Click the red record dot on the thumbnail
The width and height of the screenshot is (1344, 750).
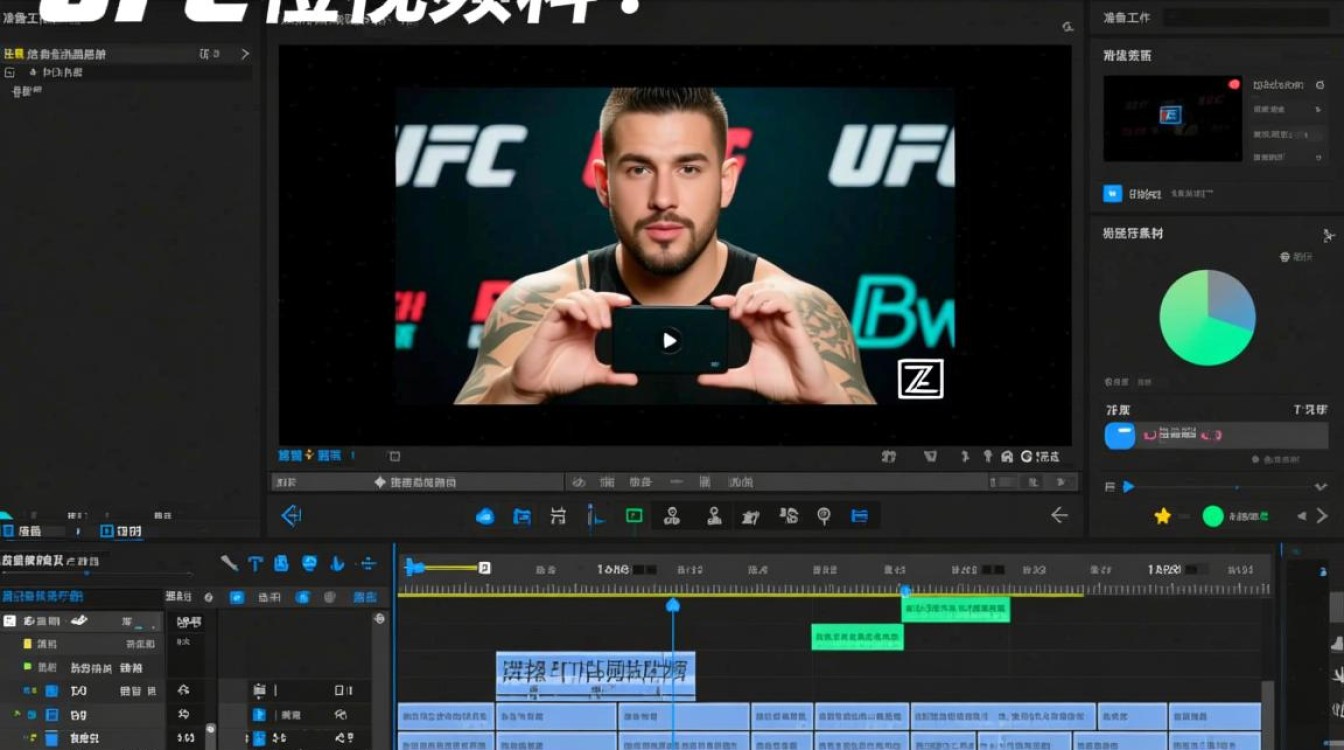1234,85
